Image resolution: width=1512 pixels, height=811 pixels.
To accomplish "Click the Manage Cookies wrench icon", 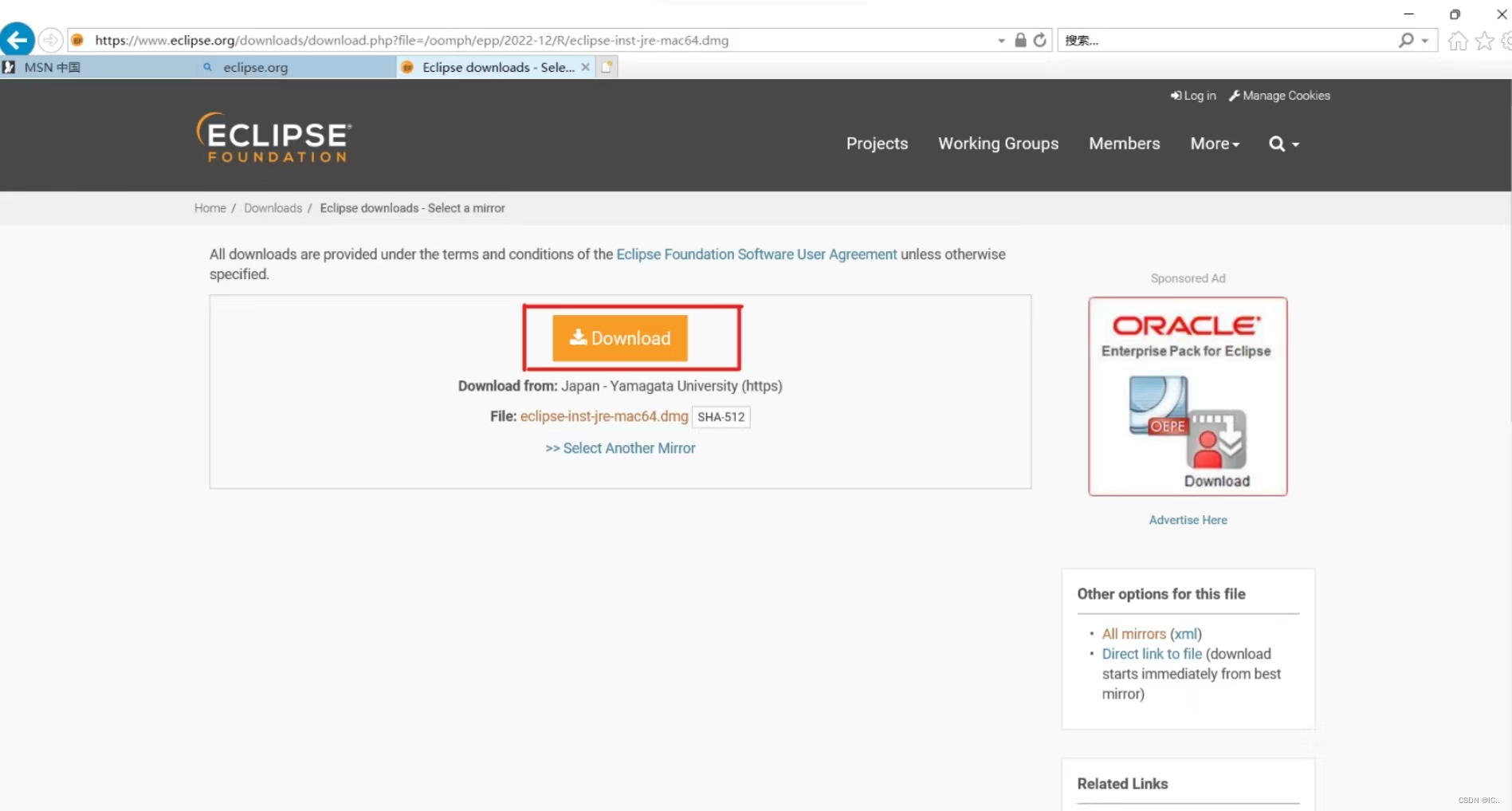I will 1235,95.
